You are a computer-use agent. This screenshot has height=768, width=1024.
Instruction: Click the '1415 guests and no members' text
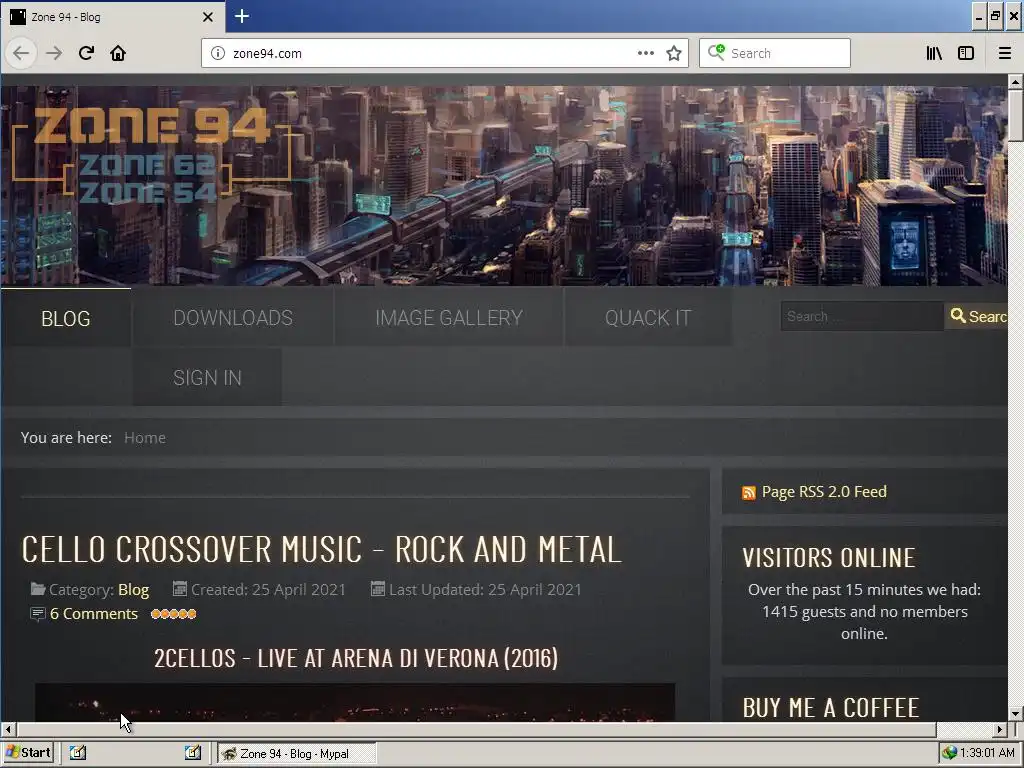click(865, 612)
